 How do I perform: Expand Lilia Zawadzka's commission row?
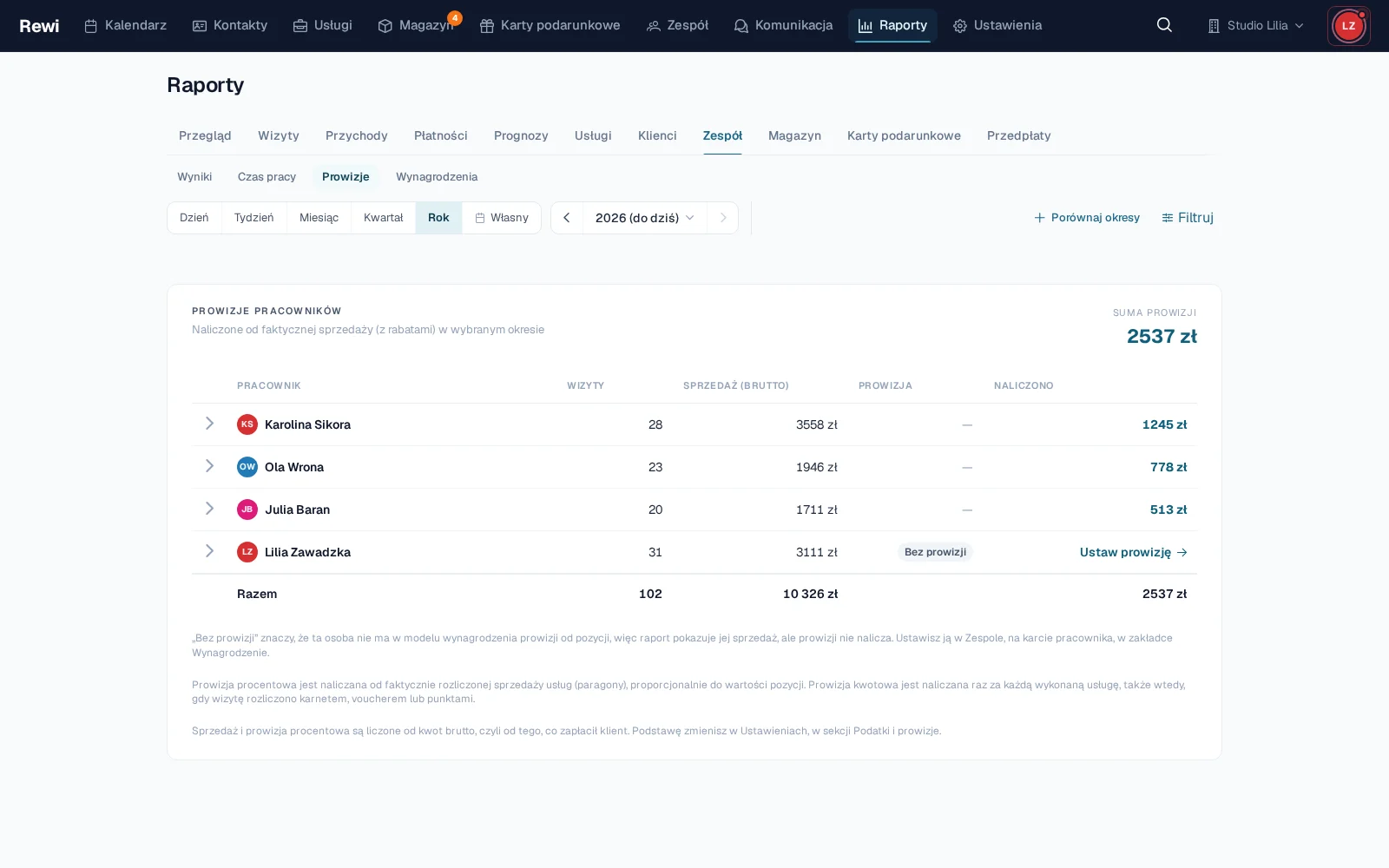point(209,551)
